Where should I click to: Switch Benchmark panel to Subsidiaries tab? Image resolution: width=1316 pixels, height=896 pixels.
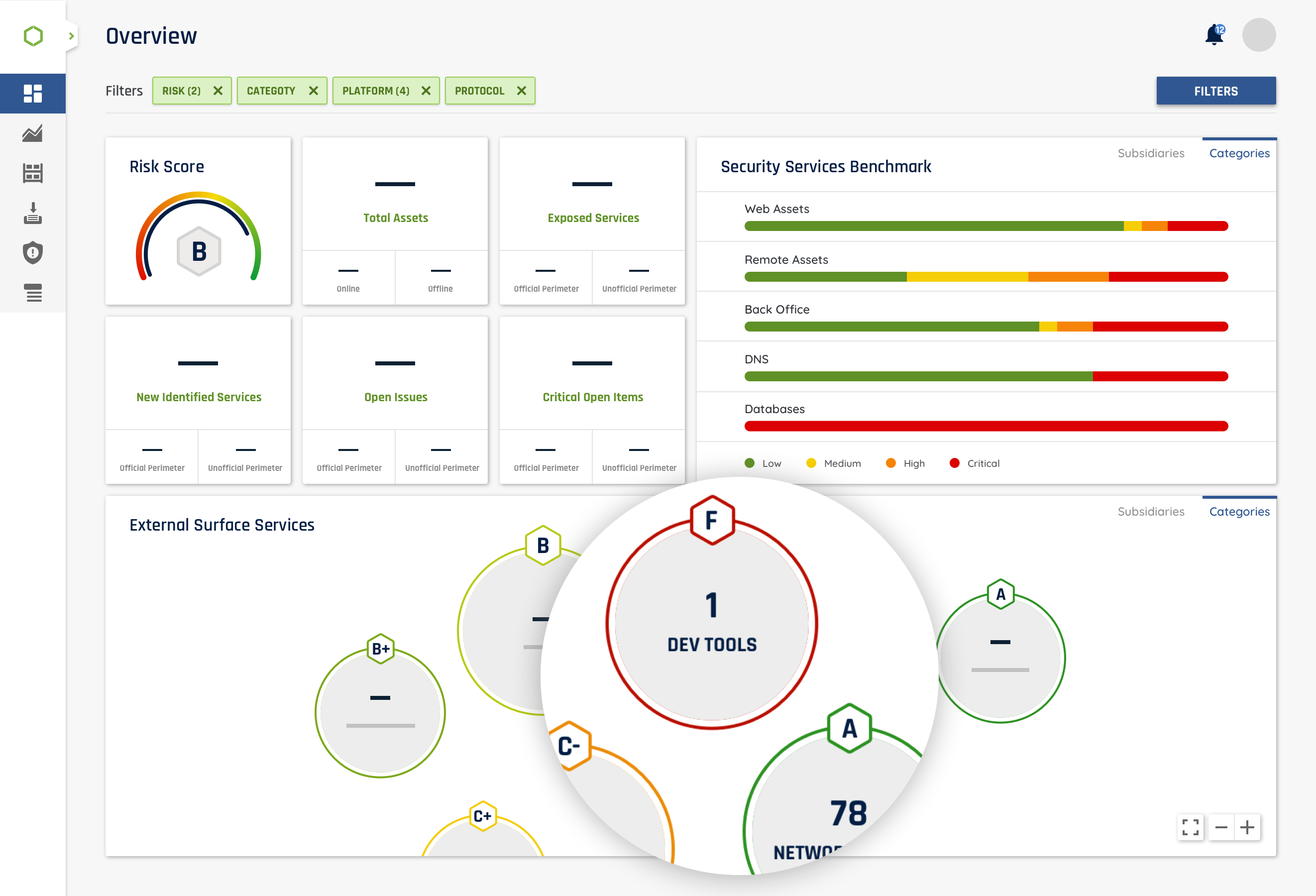[x=1151, y=153]
